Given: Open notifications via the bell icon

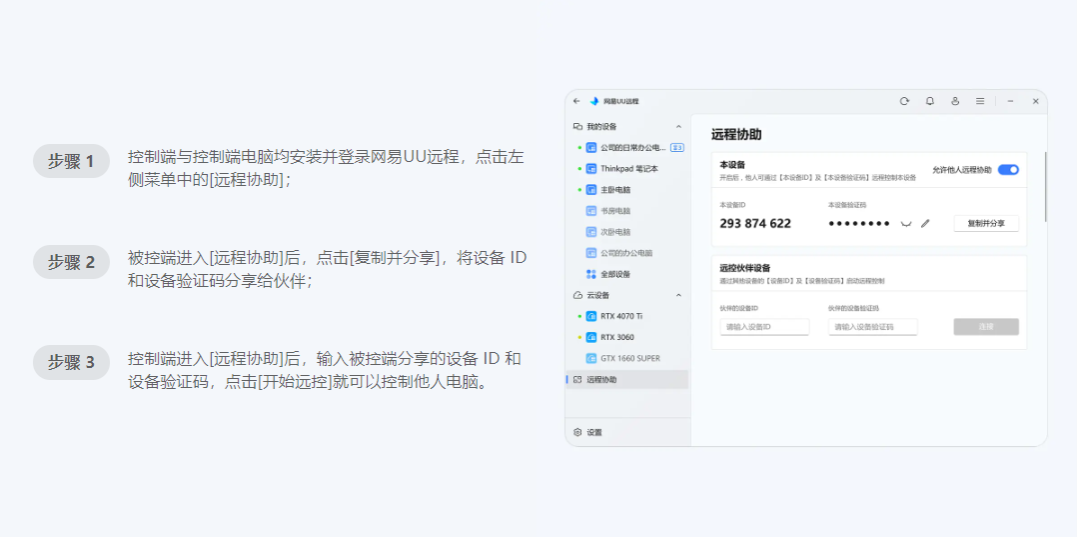Looking at the screenshot, I should pos(930,101).
